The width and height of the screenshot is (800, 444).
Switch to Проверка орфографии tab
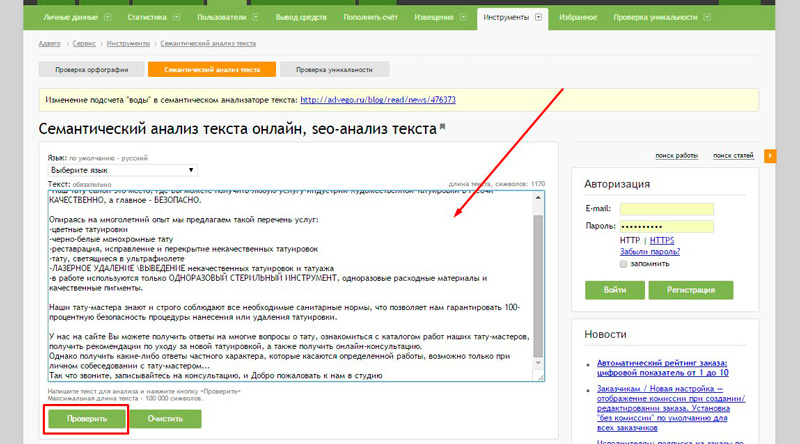pos(90,69)
